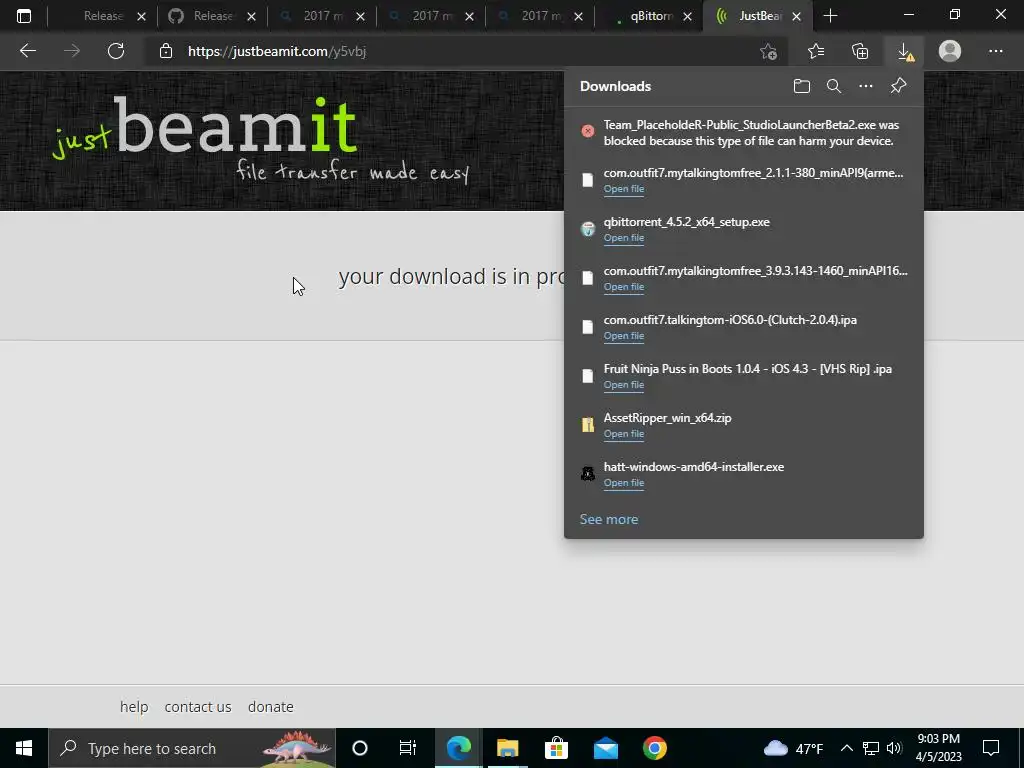Screen dimensions: 1024x768
Task: Open file for AssetRipper_win_x64.zip
Action: 624,434
